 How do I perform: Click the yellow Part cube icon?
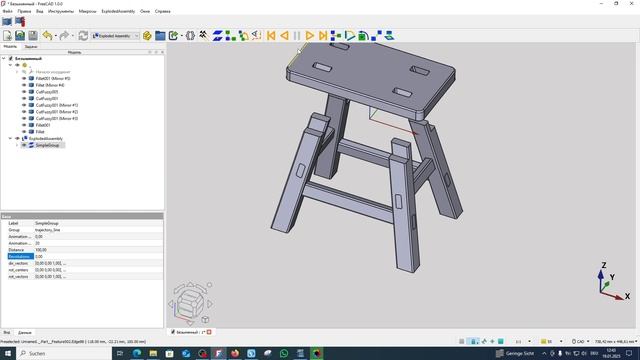point(147,36)
